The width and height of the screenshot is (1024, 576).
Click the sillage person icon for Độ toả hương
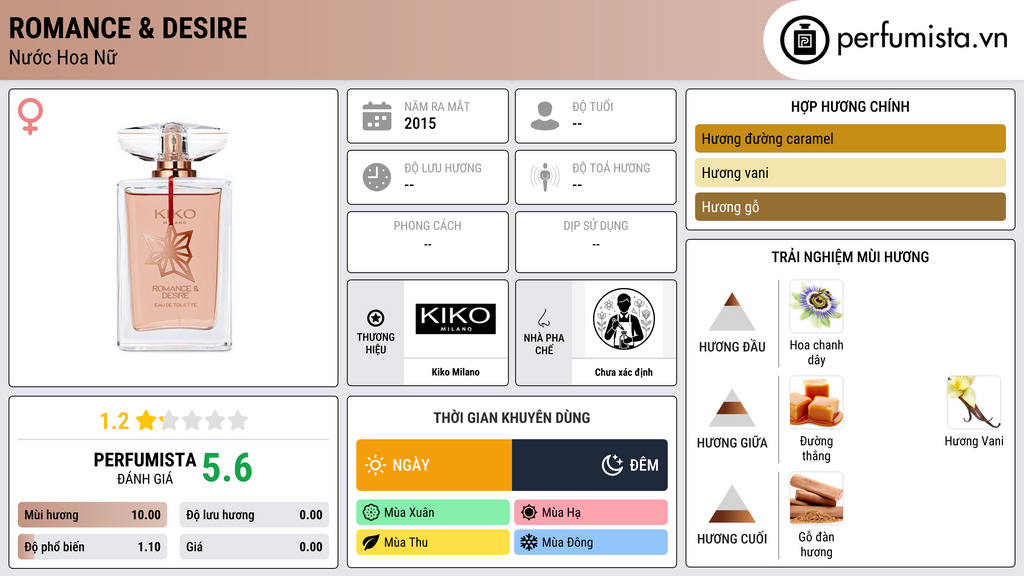pyautogui.click(x=545, y=177)
